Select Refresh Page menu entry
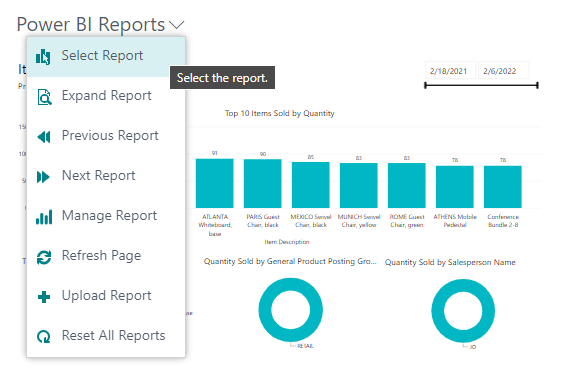This screenshot has height=384, width=568. tap(106, 256)
